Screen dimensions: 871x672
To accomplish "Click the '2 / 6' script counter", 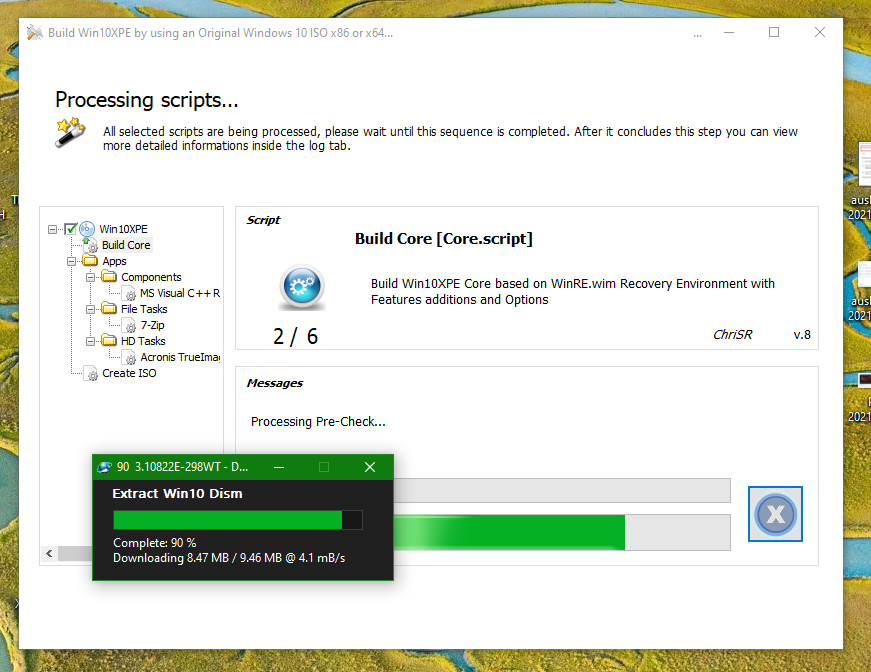I will coord(295,337).
